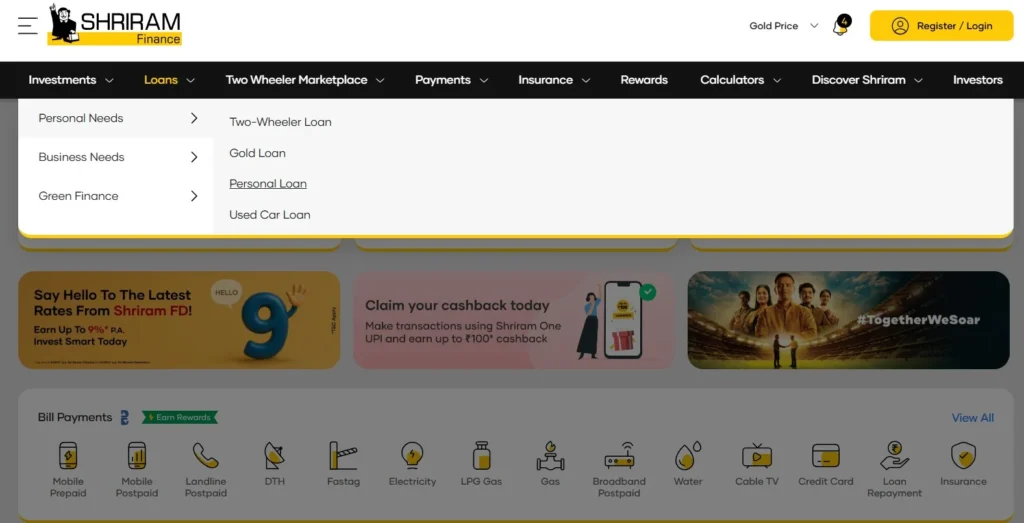Open the Investors menu item
The height and width of the screenshot is (523, 1024).
978,80
